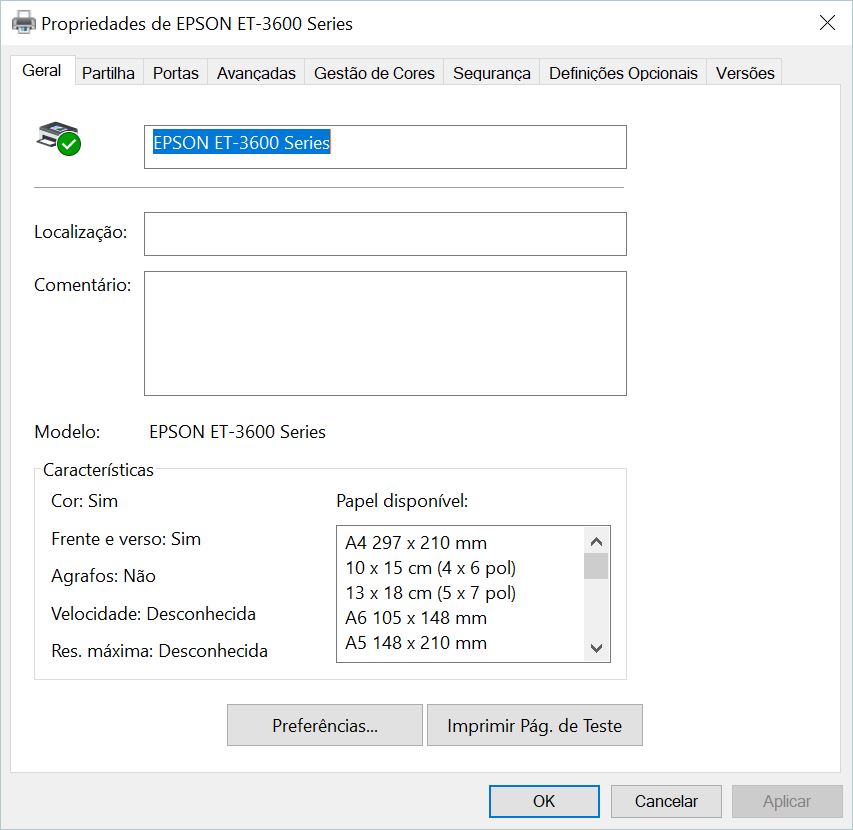Go to the Portas tab
The height and width of the screenshot is (830, 853).
coord(176,73)
